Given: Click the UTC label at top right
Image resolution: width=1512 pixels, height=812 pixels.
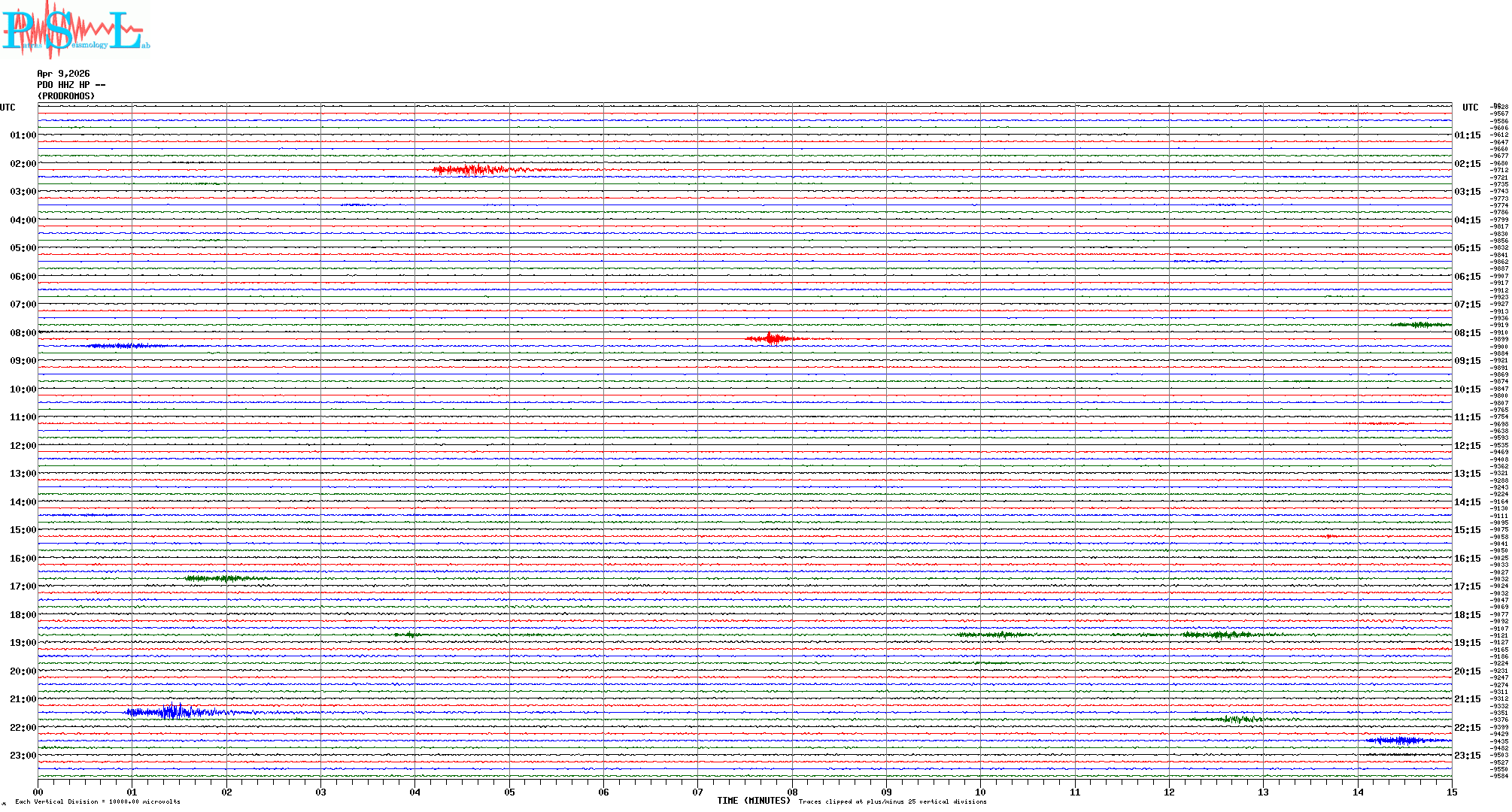Looking at the screenshot, I should [1470, 108].
